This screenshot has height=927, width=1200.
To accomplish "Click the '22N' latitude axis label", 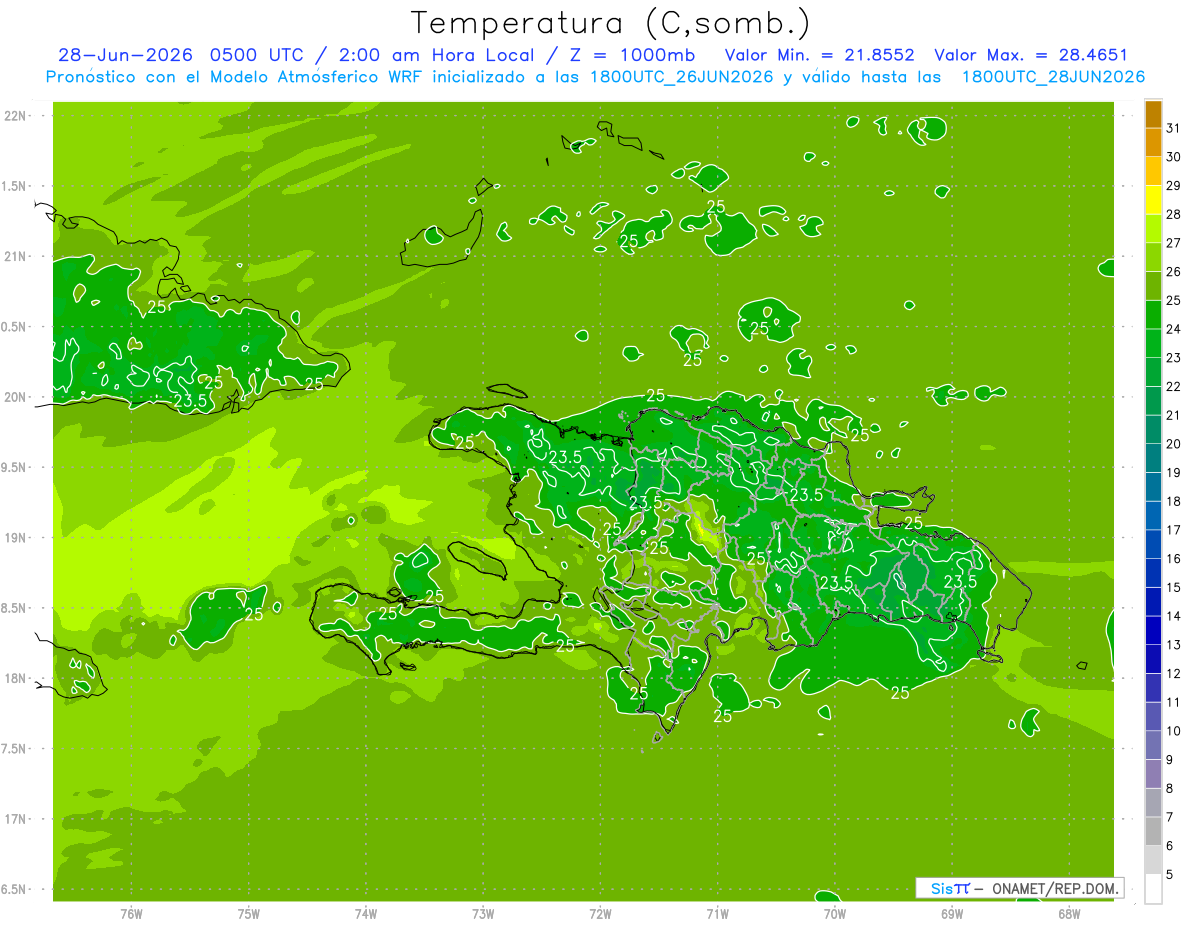I will click(x=15, y=116).
